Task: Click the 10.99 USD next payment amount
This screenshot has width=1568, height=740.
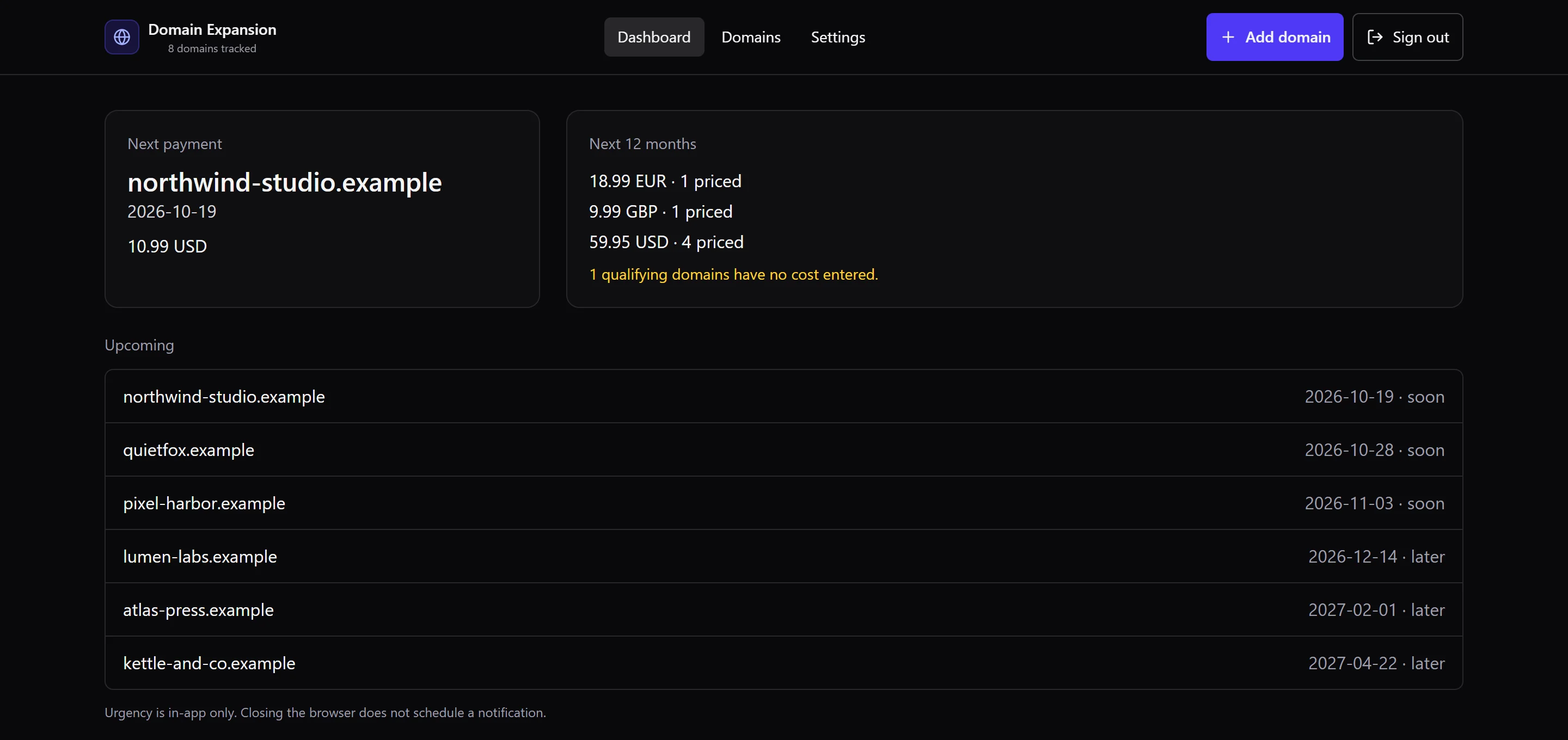Action: (x=167, y=246)
